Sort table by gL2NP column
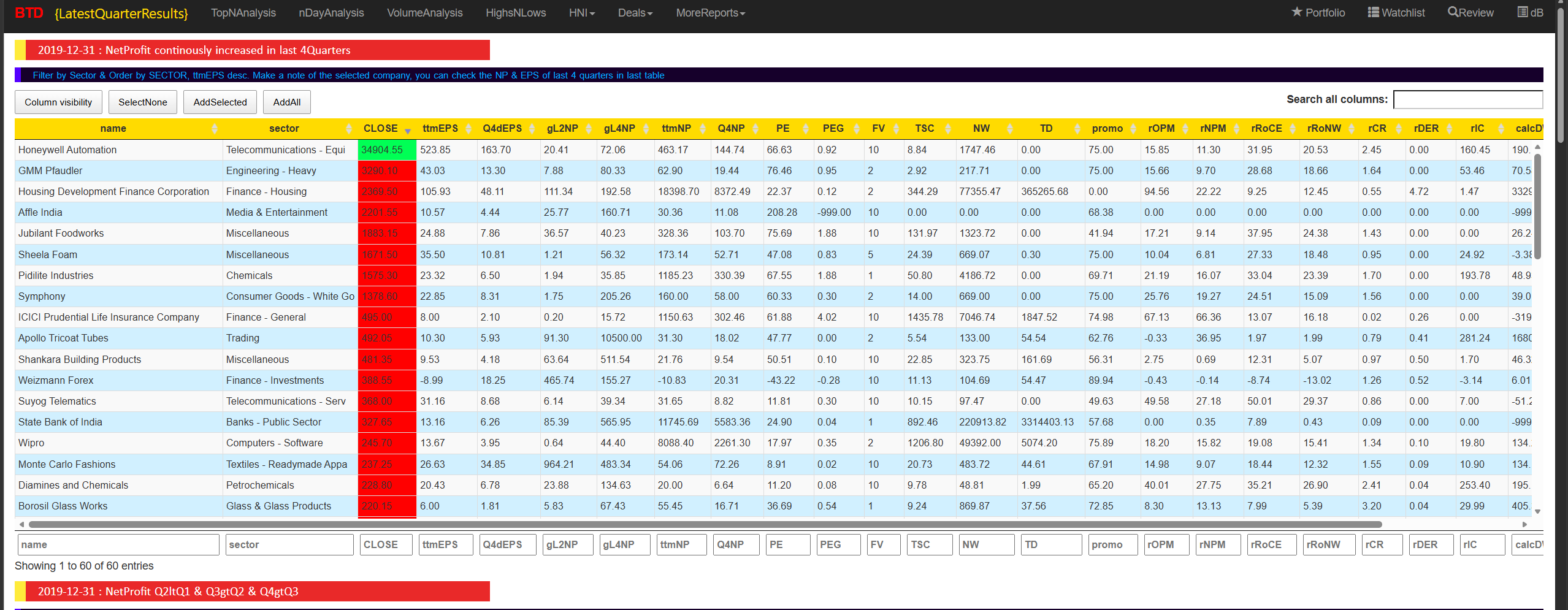 (568, 129)
